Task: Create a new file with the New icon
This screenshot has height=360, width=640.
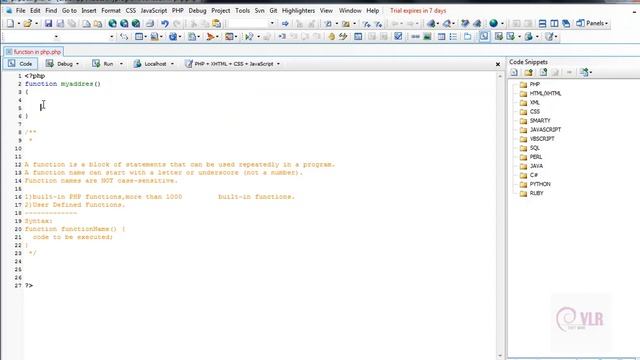Action: pyautogui.click(x=10, y=24)
